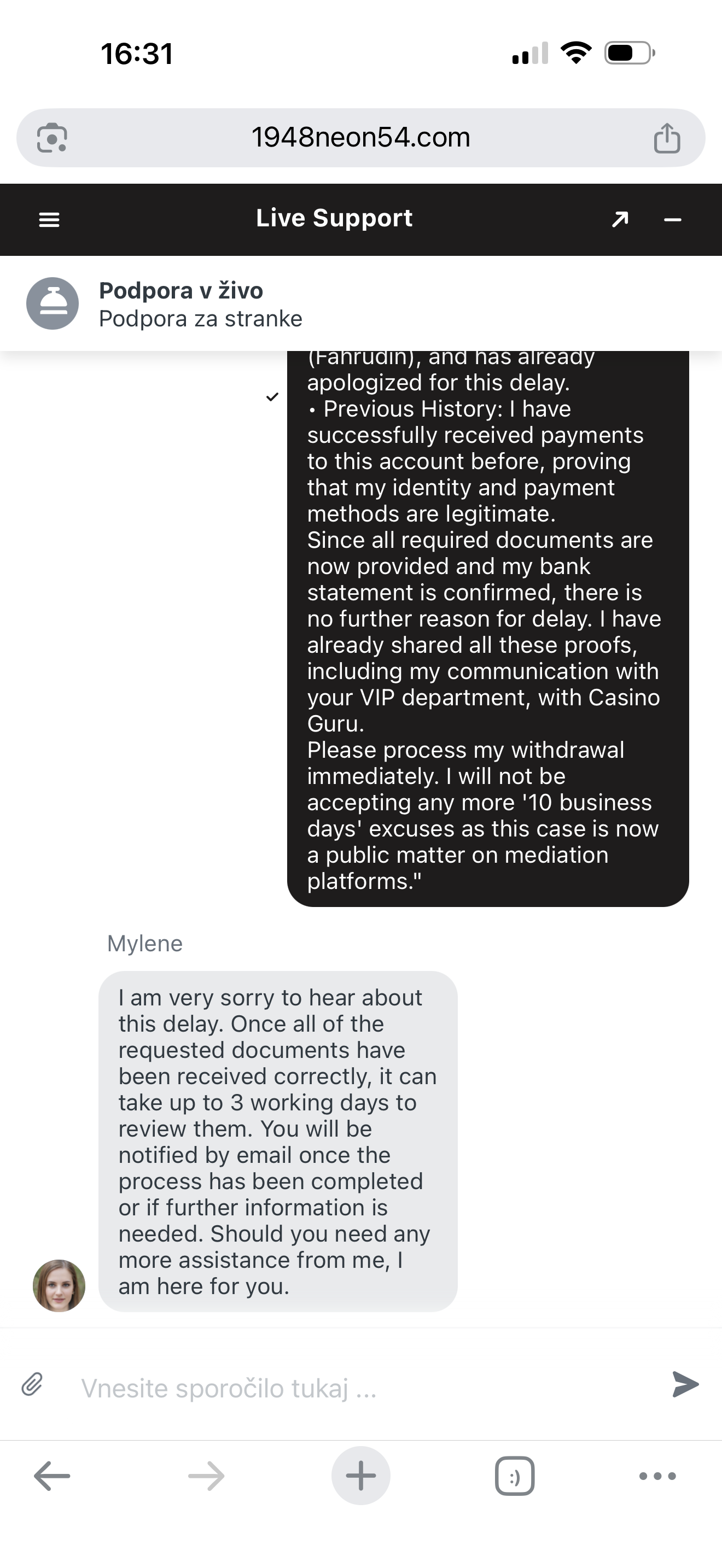Send the message with the arrow icon
Image resolution: width=722 pixels, height=1568 pixels.
[685, 1384]
